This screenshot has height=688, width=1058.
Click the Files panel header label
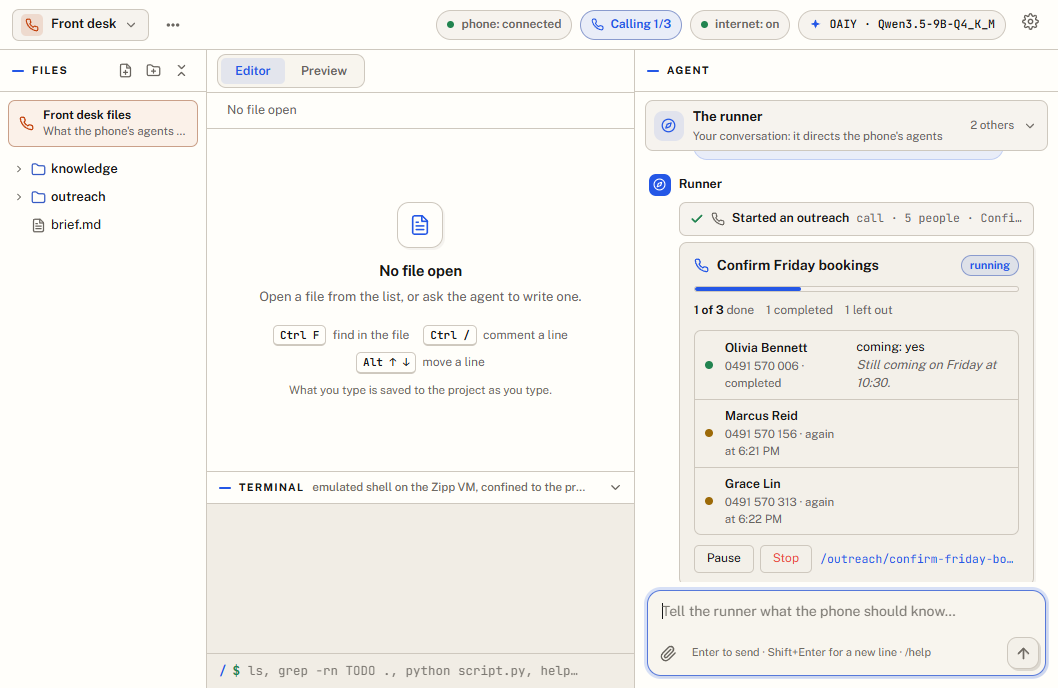[x=49, y=70]
